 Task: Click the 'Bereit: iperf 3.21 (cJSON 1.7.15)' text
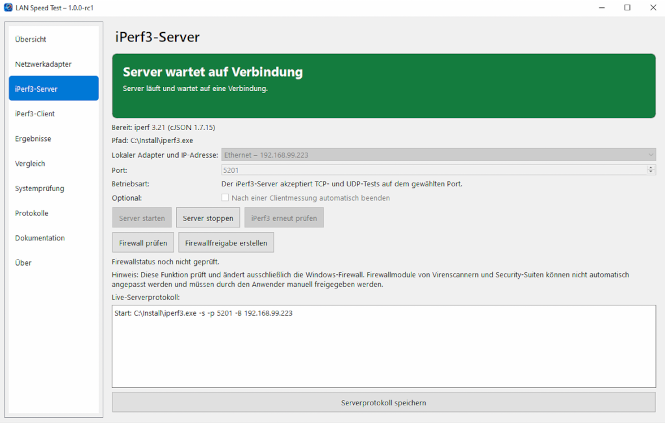click(x=163, y=127)
